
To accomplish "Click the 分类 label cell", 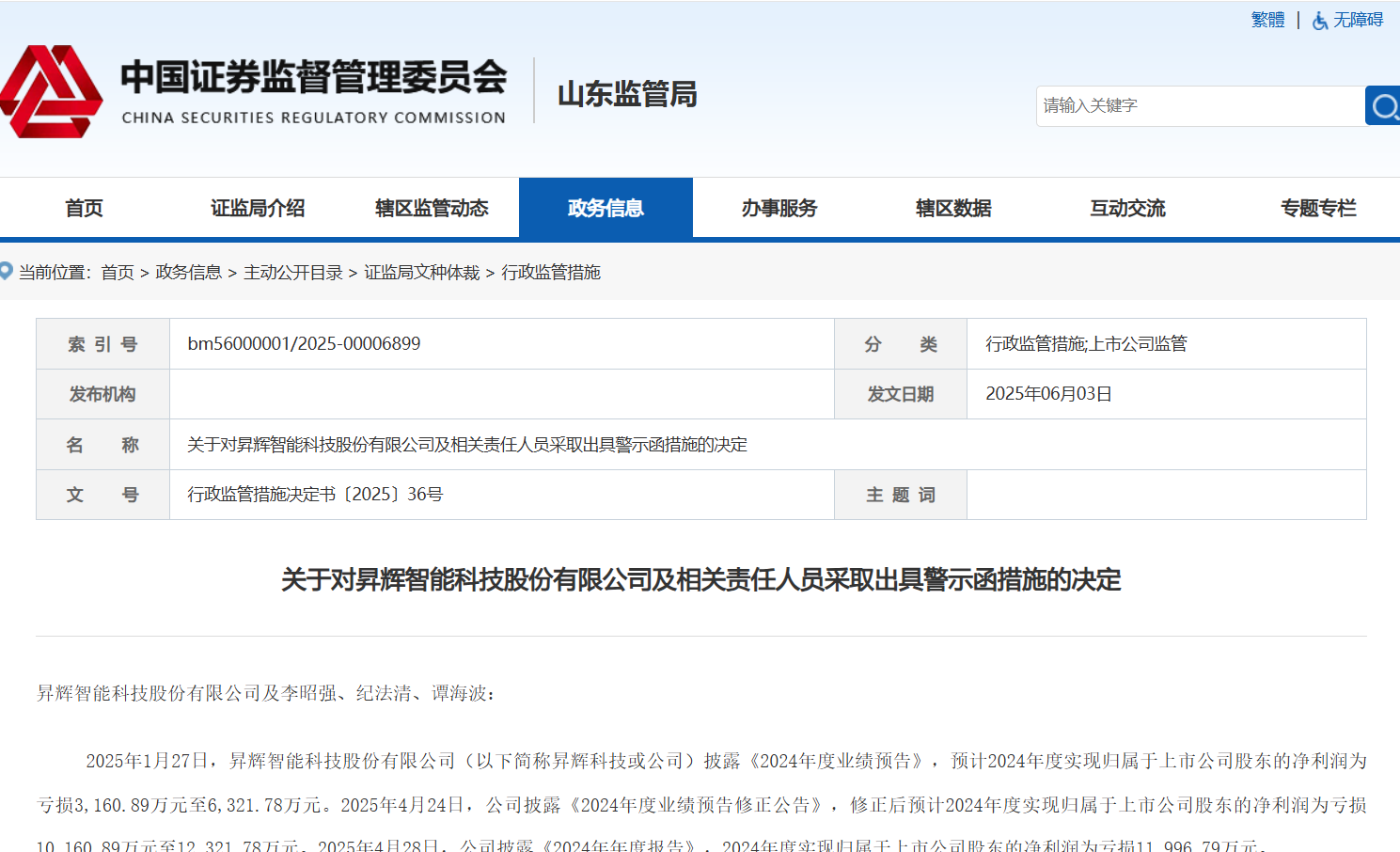I will (901, 344).
